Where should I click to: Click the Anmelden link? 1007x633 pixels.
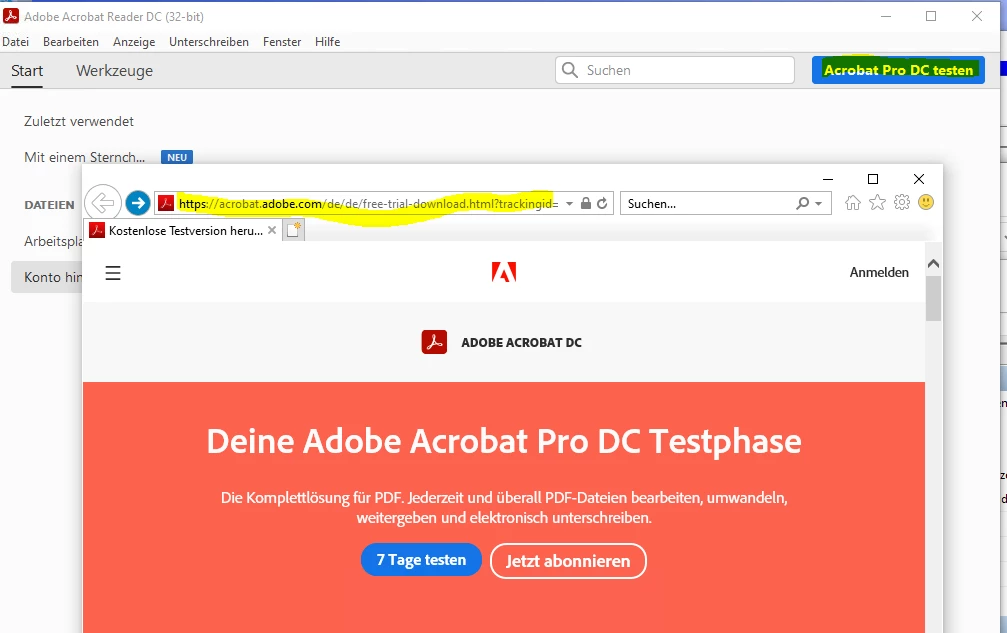(879, 272)
